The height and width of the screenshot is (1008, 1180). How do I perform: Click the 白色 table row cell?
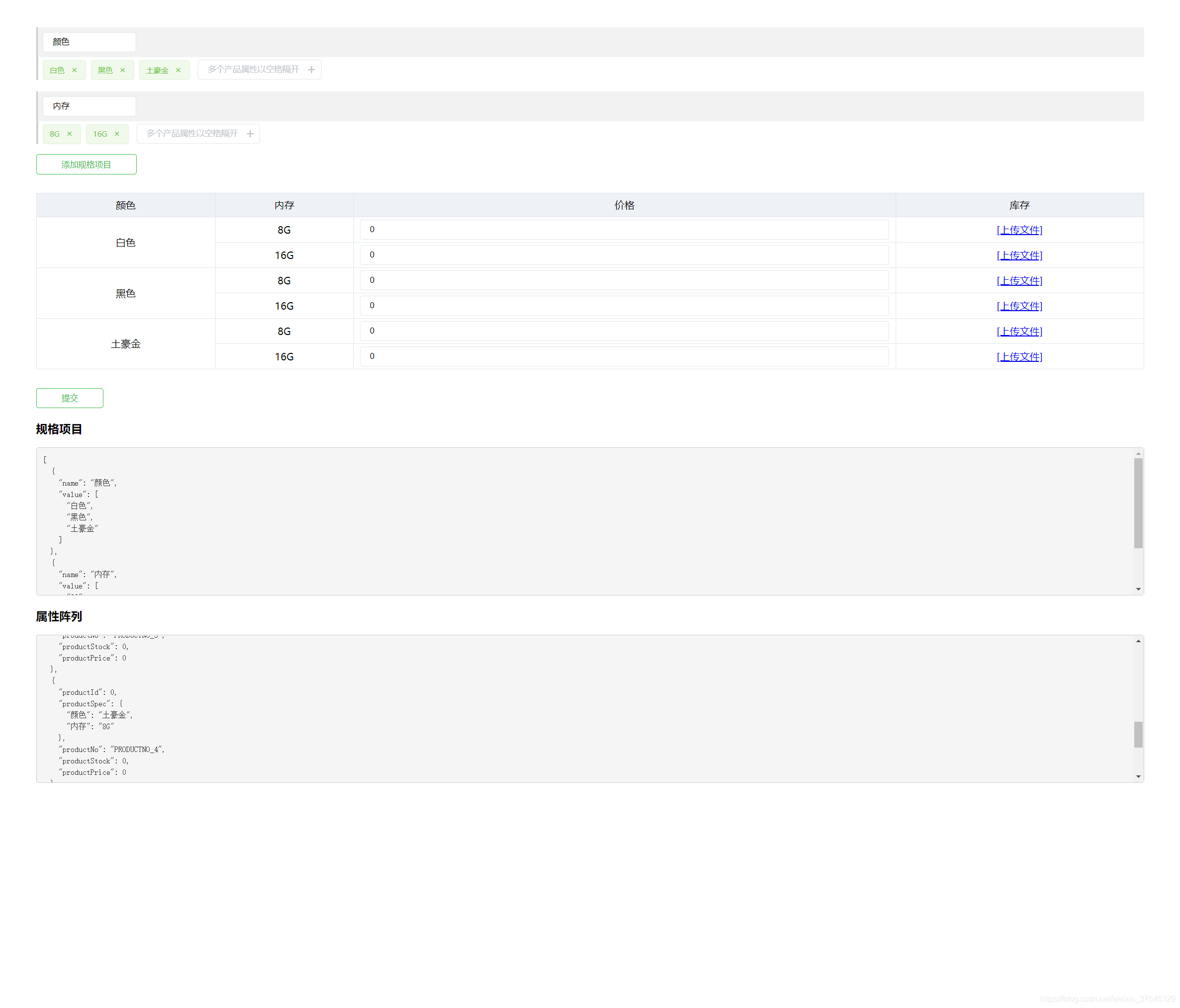pyautogui.click(x=126, y=243)
